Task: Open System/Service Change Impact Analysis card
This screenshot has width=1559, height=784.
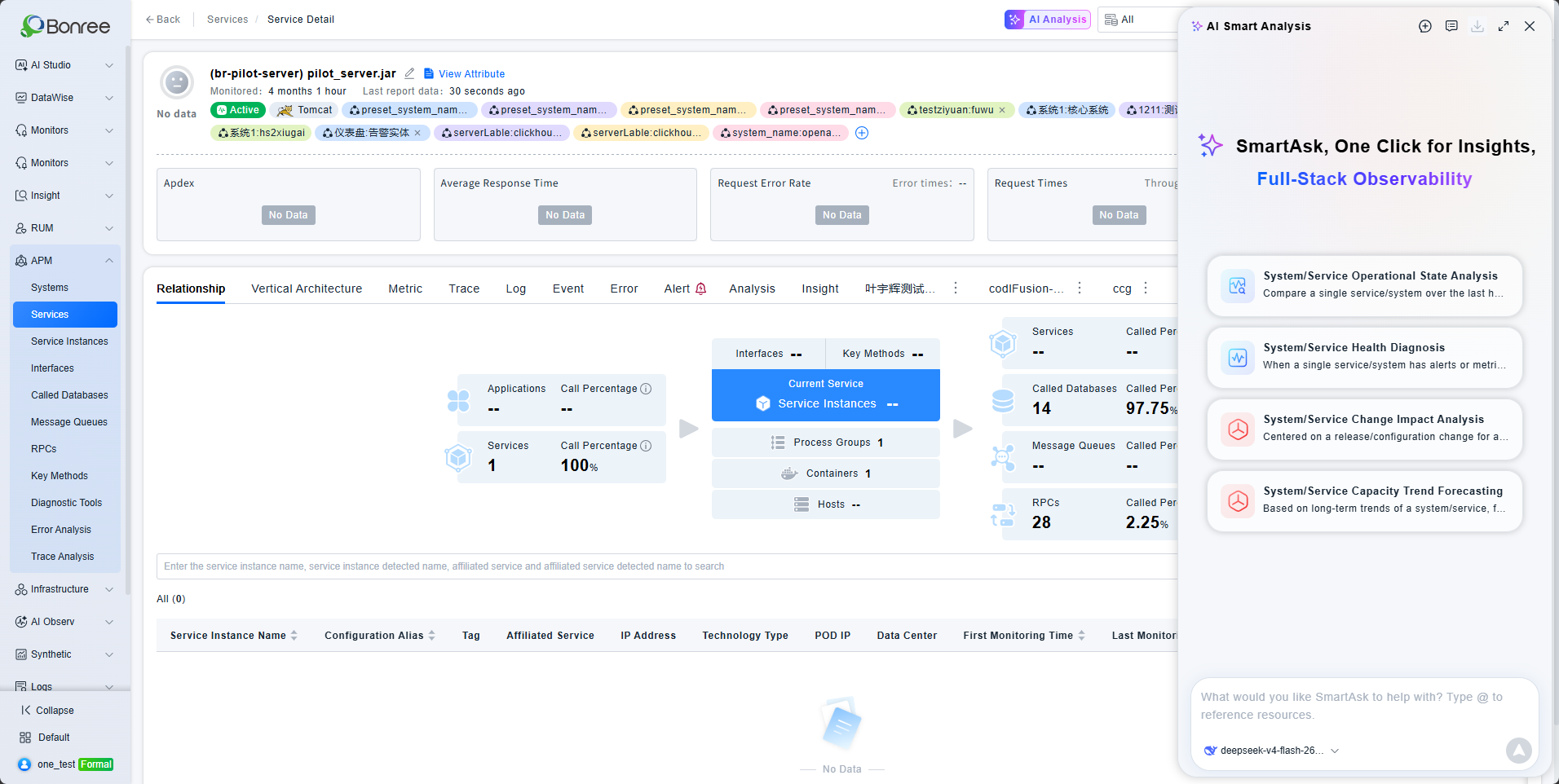Action: point(1365,429)
